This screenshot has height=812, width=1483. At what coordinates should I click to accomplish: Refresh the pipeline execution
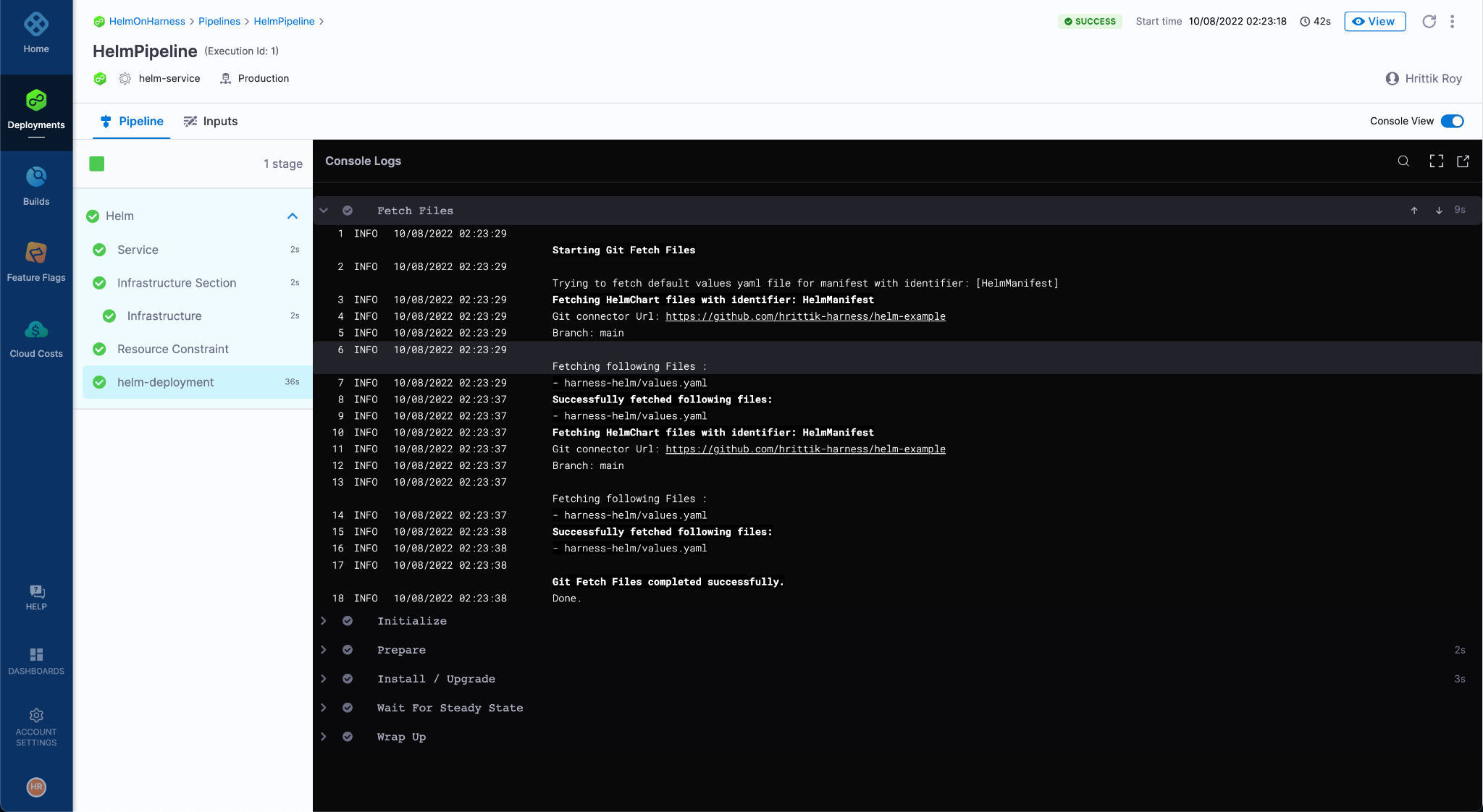[1429, 22]
